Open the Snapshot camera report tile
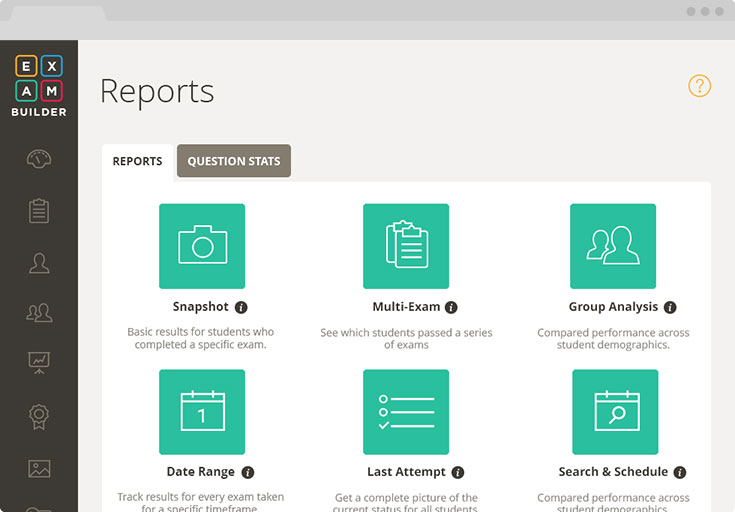This screenshot has width=735, height=512. 202,246
